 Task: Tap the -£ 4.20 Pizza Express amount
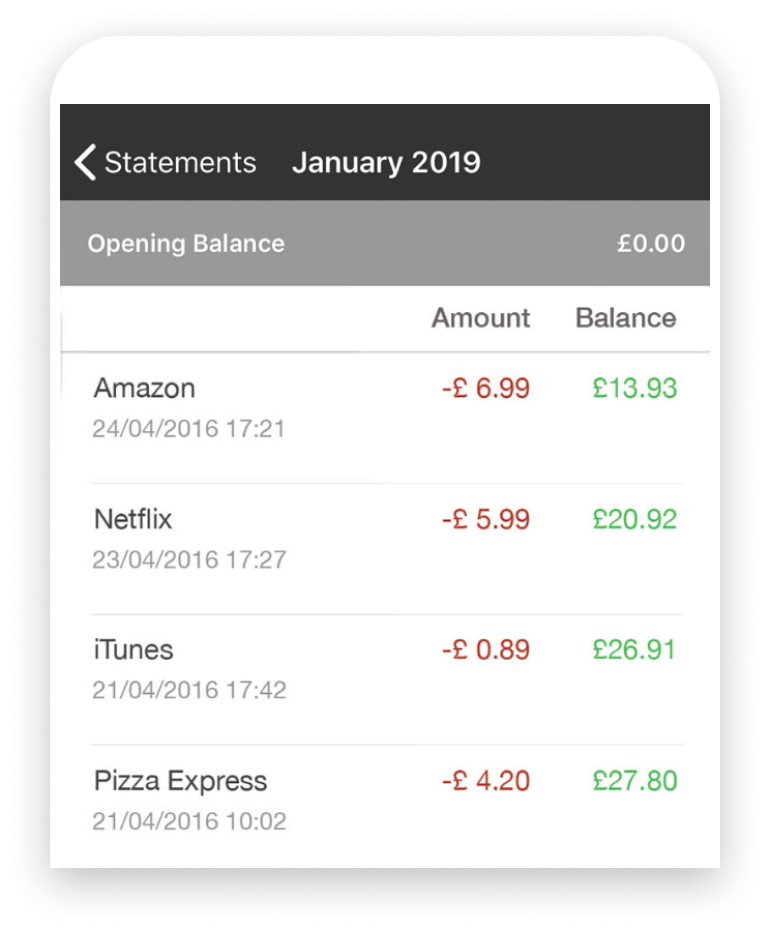[486, 781]
